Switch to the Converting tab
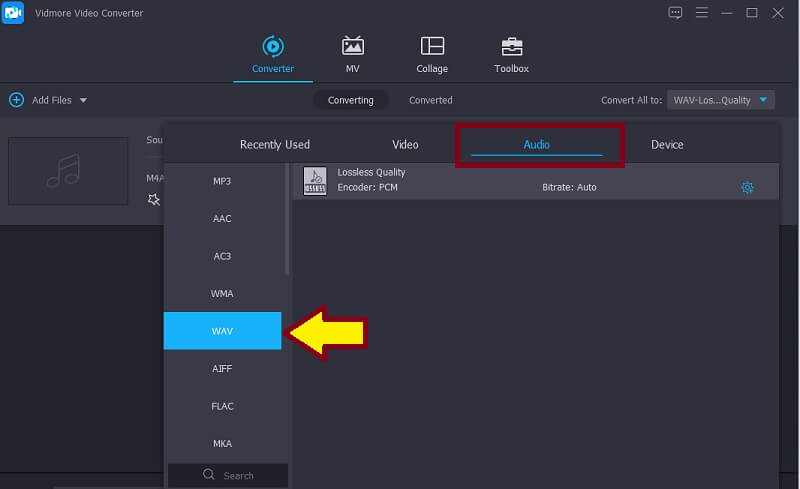The image size is (800, 489). 350,100
